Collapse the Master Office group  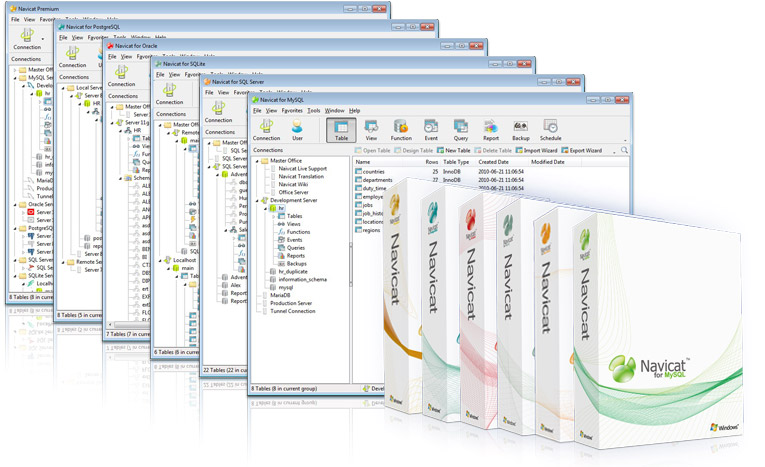[x=257, y=161]
